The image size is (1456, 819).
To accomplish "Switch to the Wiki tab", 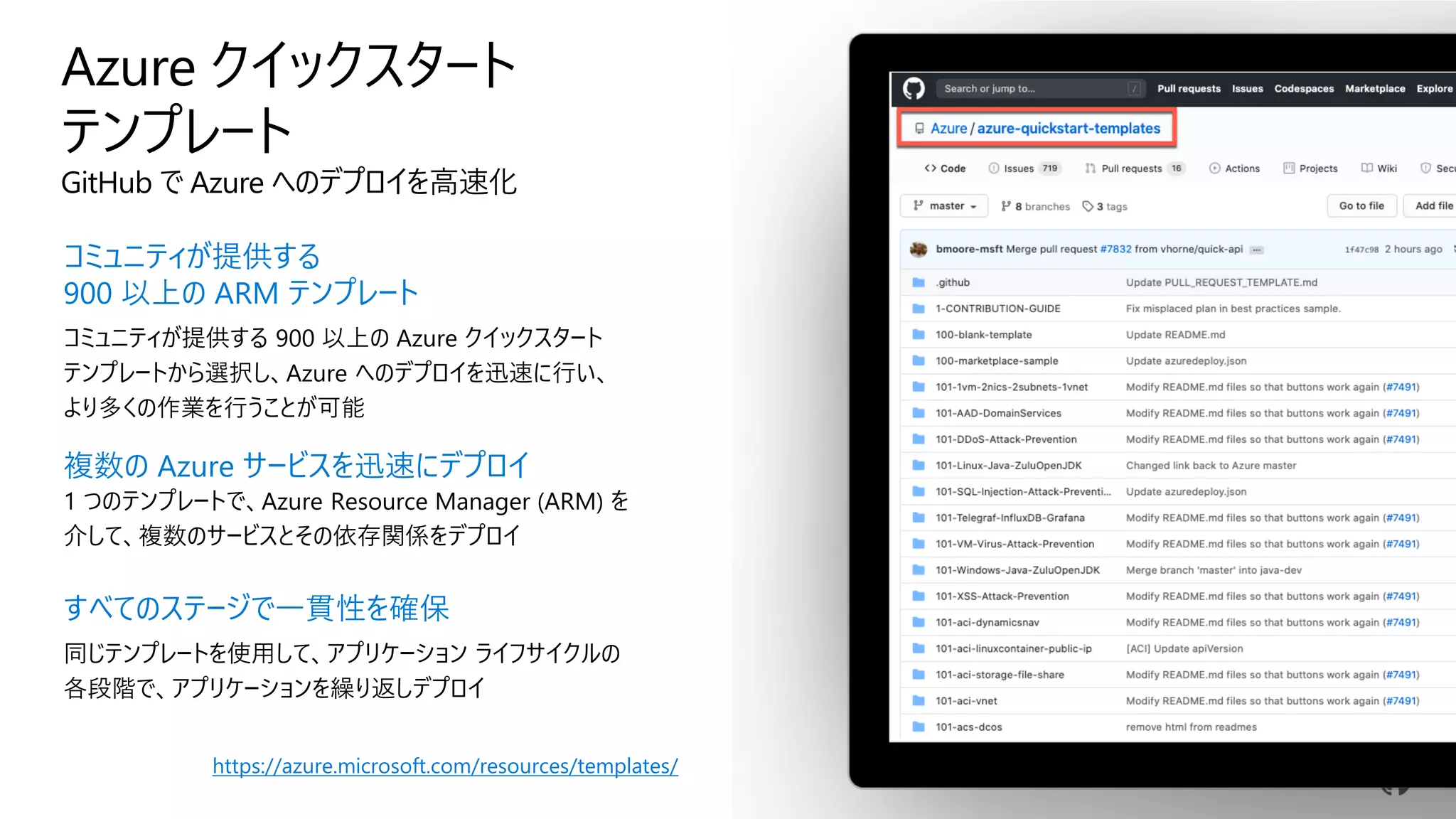I will (x=1379, y=168).
